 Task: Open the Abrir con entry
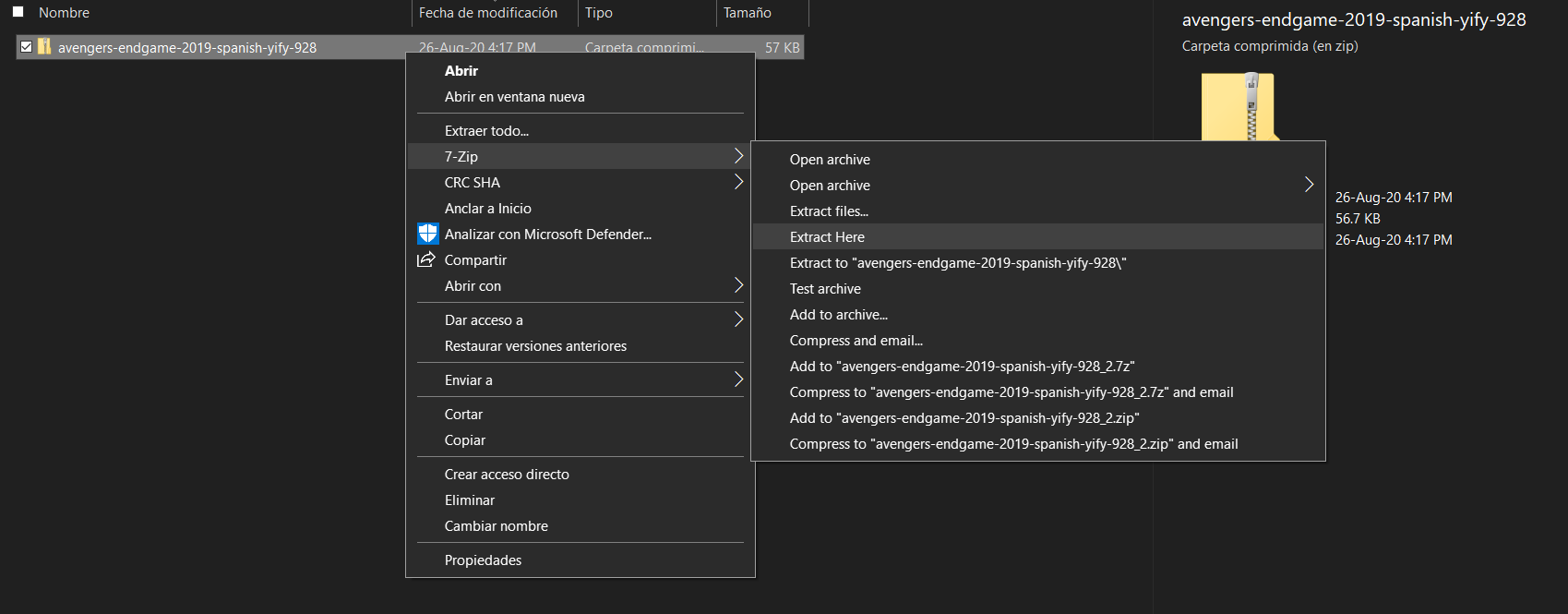(x=581, y=285)
